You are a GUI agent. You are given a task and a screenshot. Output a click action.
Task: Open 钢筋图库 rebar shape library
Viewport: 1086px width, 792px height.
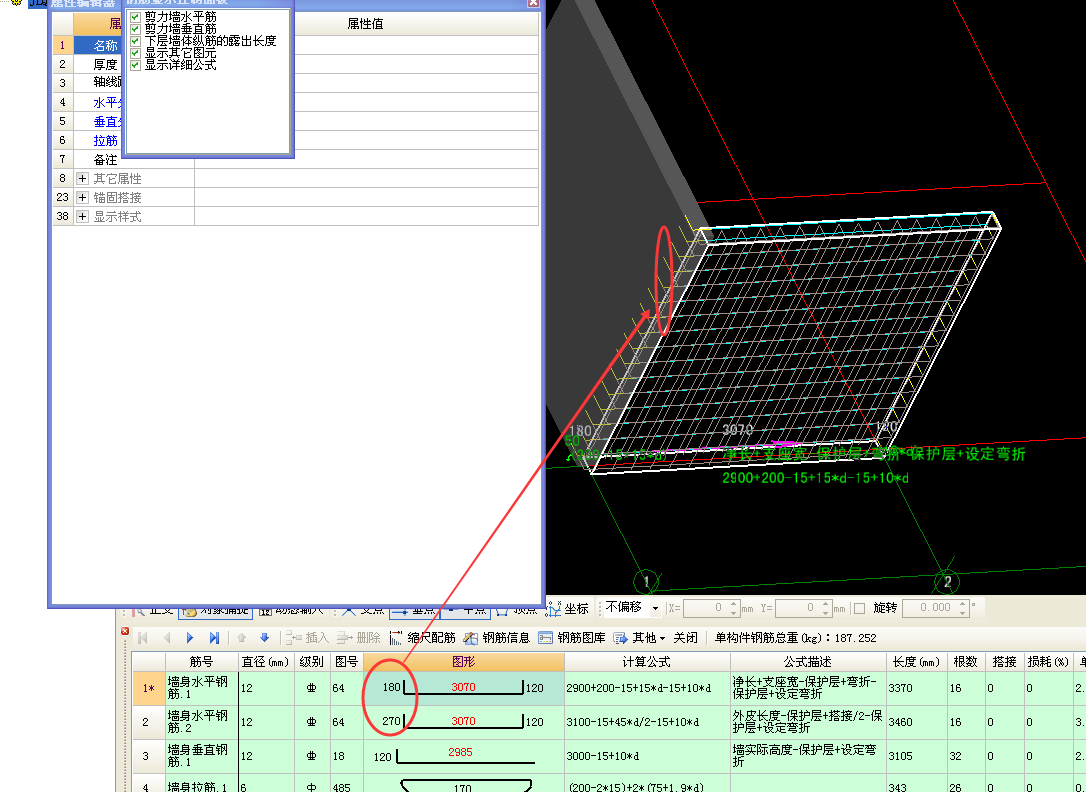point(572,638)
